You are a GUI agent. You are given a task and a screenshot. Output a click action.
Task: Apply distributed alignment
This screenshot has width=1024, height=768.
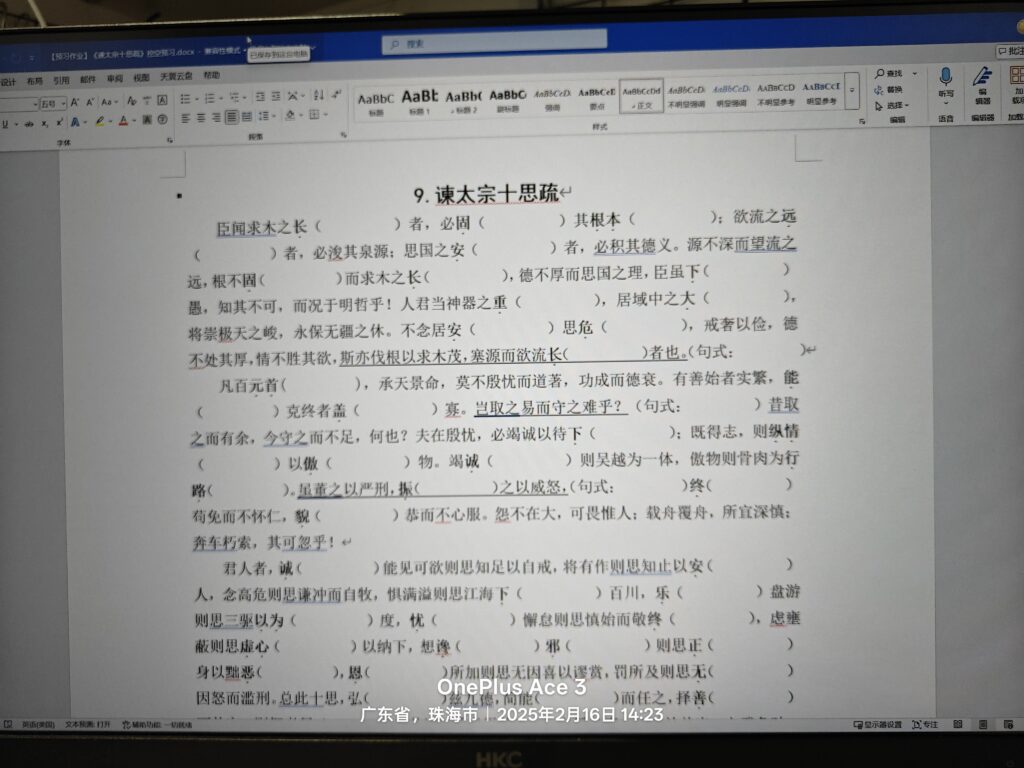247,117
